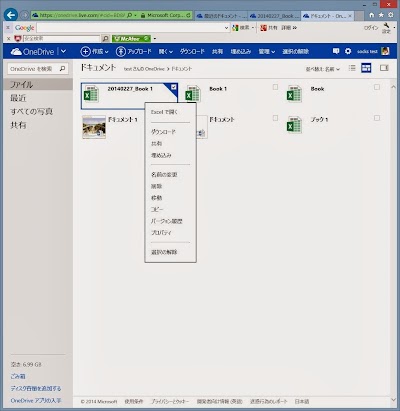Switch to thumbnails tile view icon

[366, 68]
